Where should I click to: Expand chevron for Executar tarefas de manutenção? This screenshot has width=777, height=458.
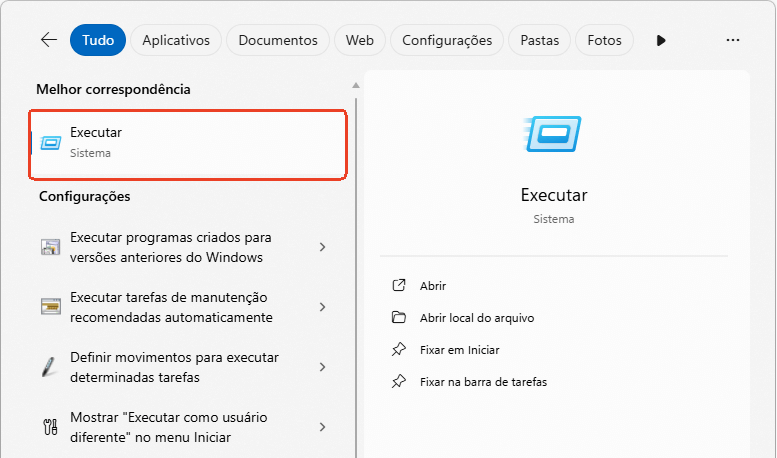[x=323, y=307]
